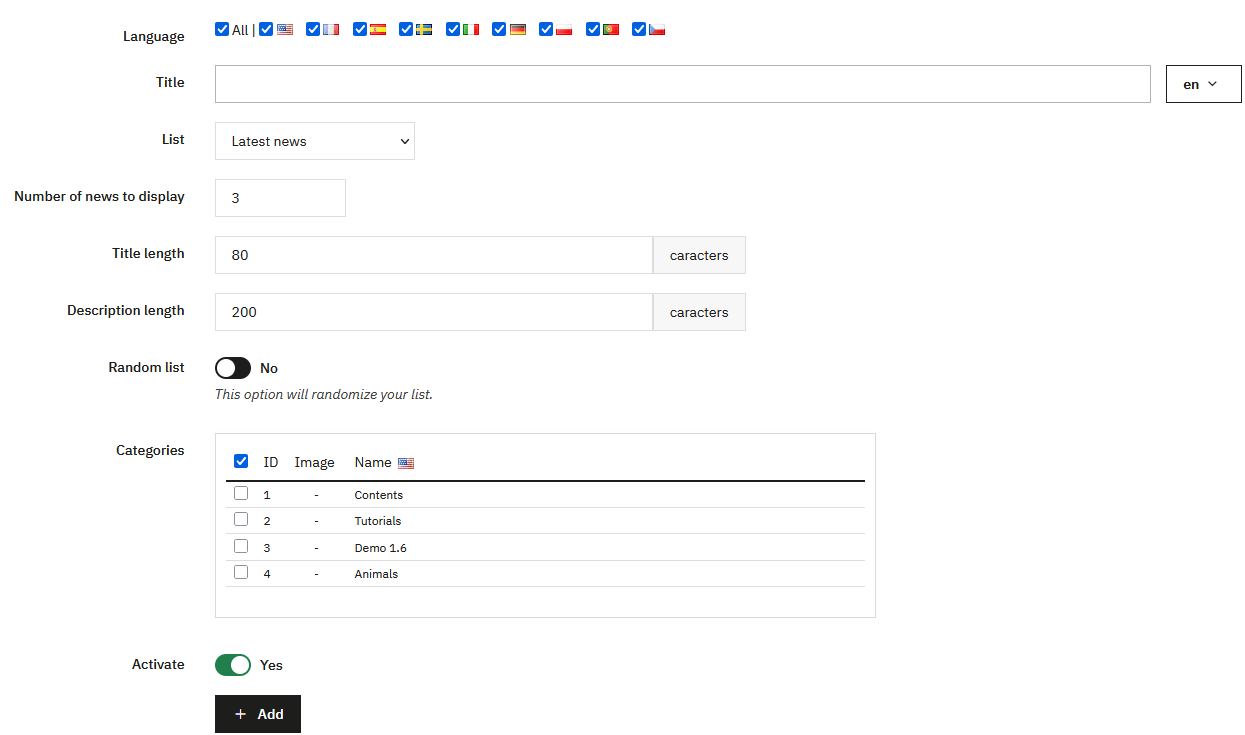Click the Swedish flag icon

424,30
